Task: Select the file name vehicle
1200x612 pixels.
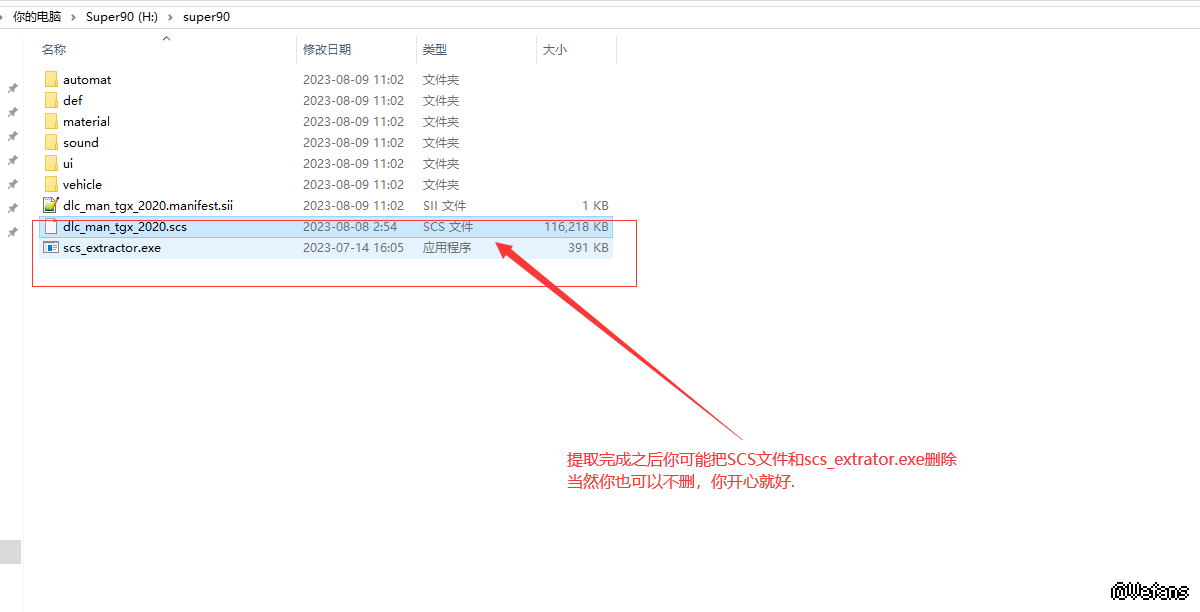Action: tap(82, 184)
